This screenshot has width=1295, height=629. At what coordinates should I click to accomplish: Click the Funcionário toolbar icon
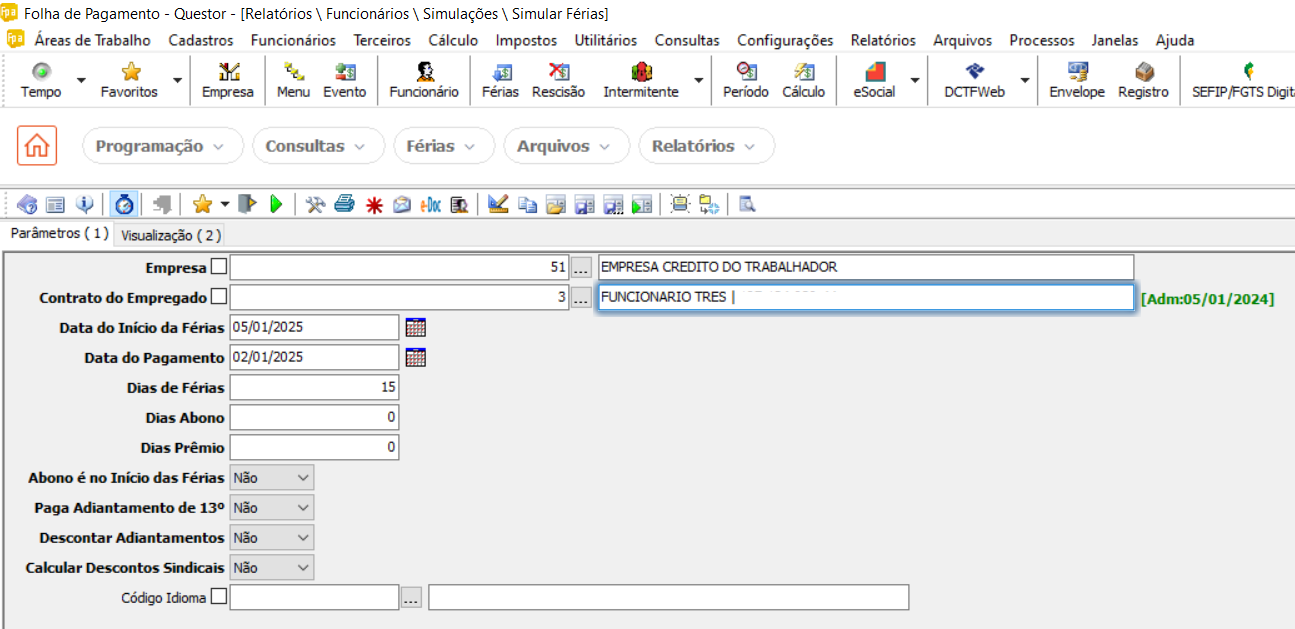click(x=424, y=80)
